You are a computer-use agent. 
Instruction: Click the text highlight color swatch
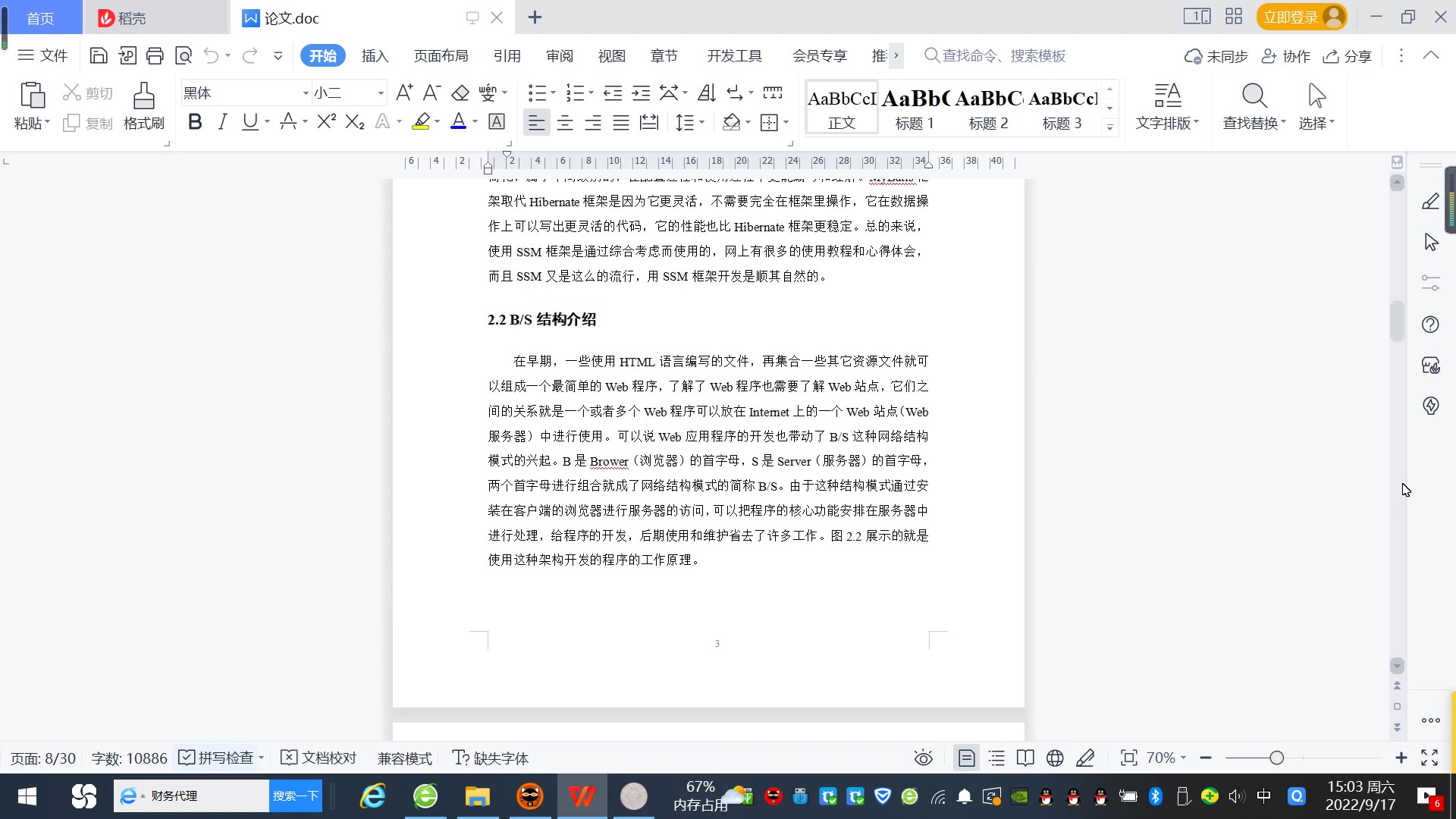[x=421, y=121]
